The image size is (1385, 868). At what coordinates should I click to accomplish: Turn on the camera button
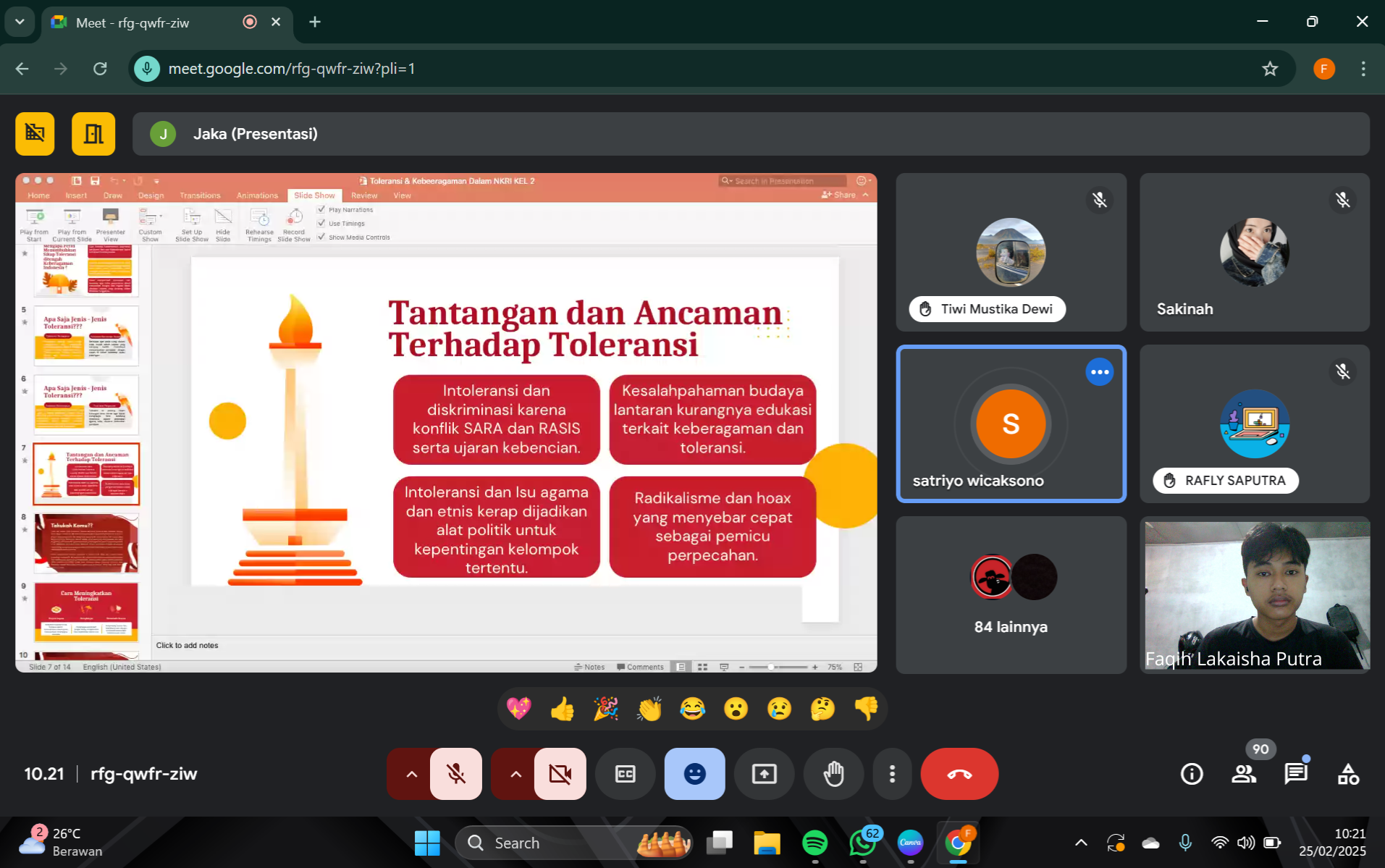point(560,774)
